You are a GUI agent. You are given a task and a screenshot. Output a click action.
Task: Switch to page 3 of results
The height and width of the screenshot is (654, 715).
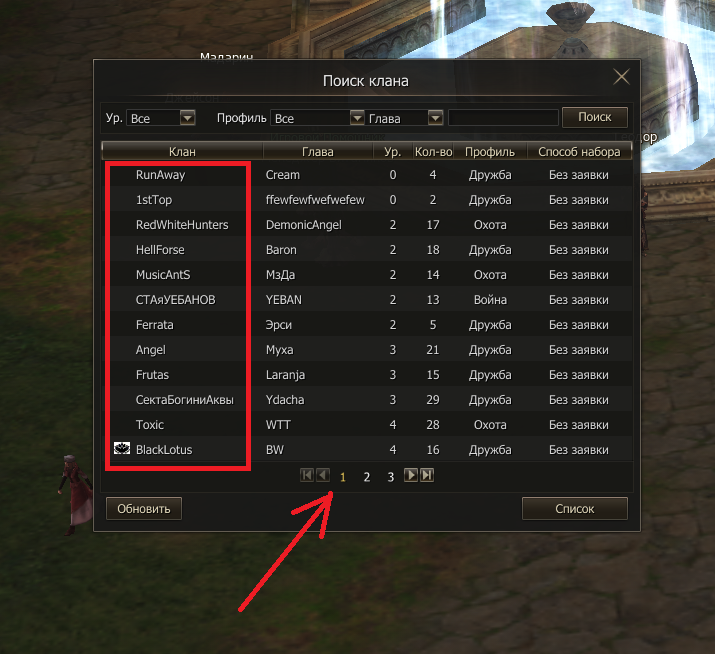pyautogui.click(x=391, y=477)
